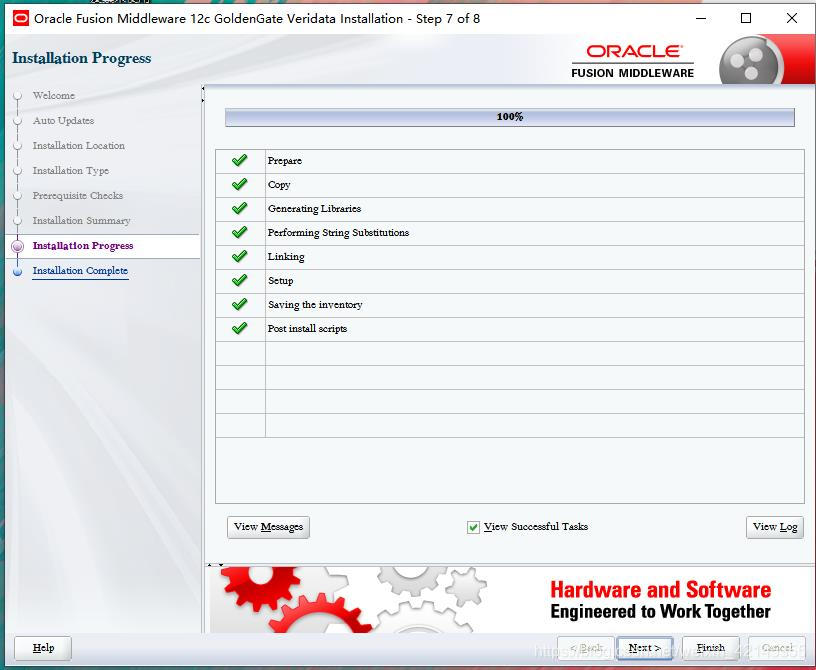This screenshot has height=670, width=816.
Task: Select the Installation Progress step
Action: 83,246
